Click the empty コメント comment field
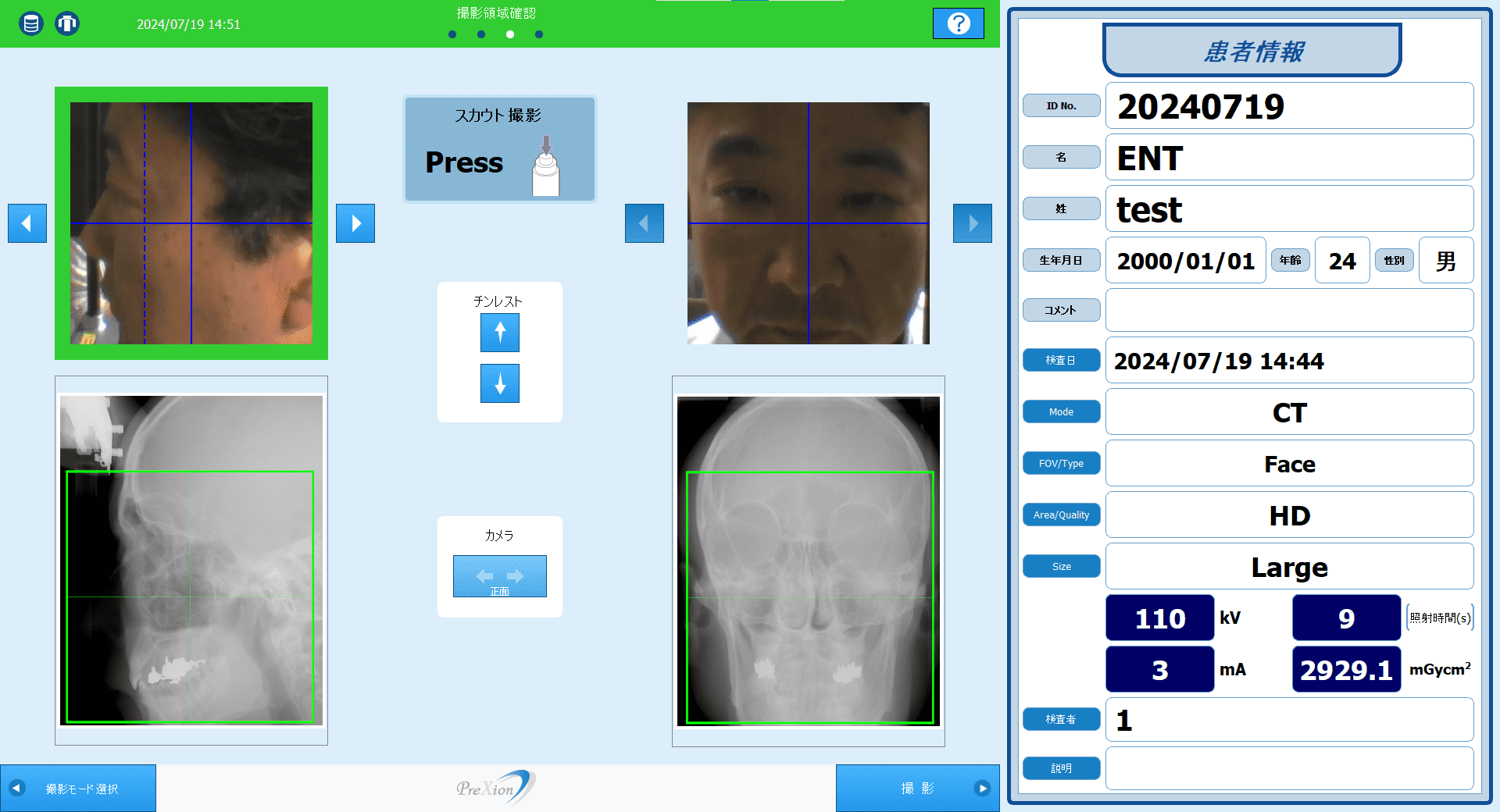Viewport: 1500px width, 812px height. (x=1289, y=310)
